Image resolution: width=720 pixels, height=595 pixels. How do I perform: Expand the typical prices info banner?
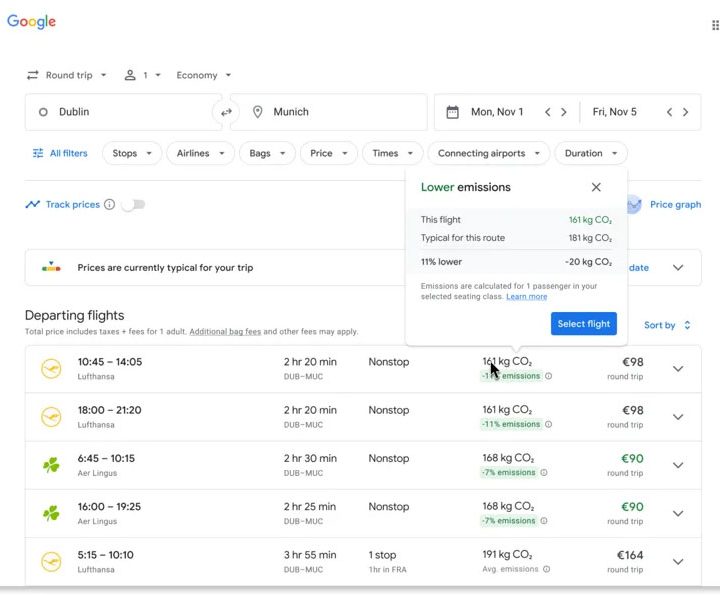pos(678,268)
